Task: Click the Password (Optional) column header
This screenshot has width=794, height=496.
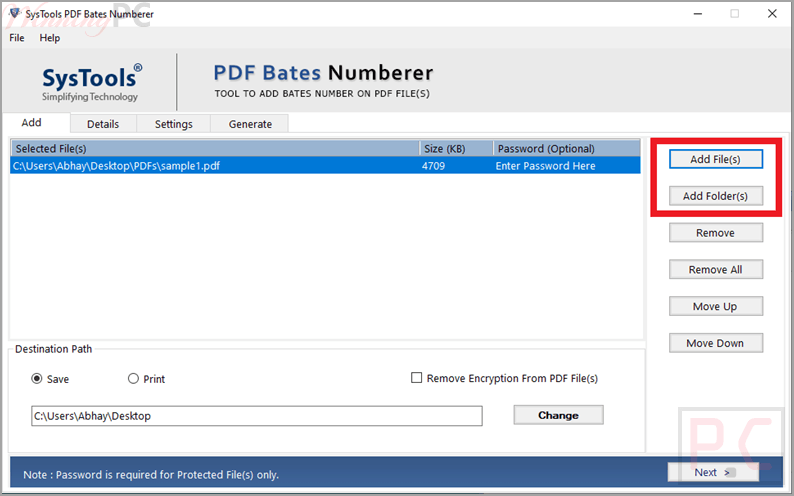Action: (x=567, y=148)
